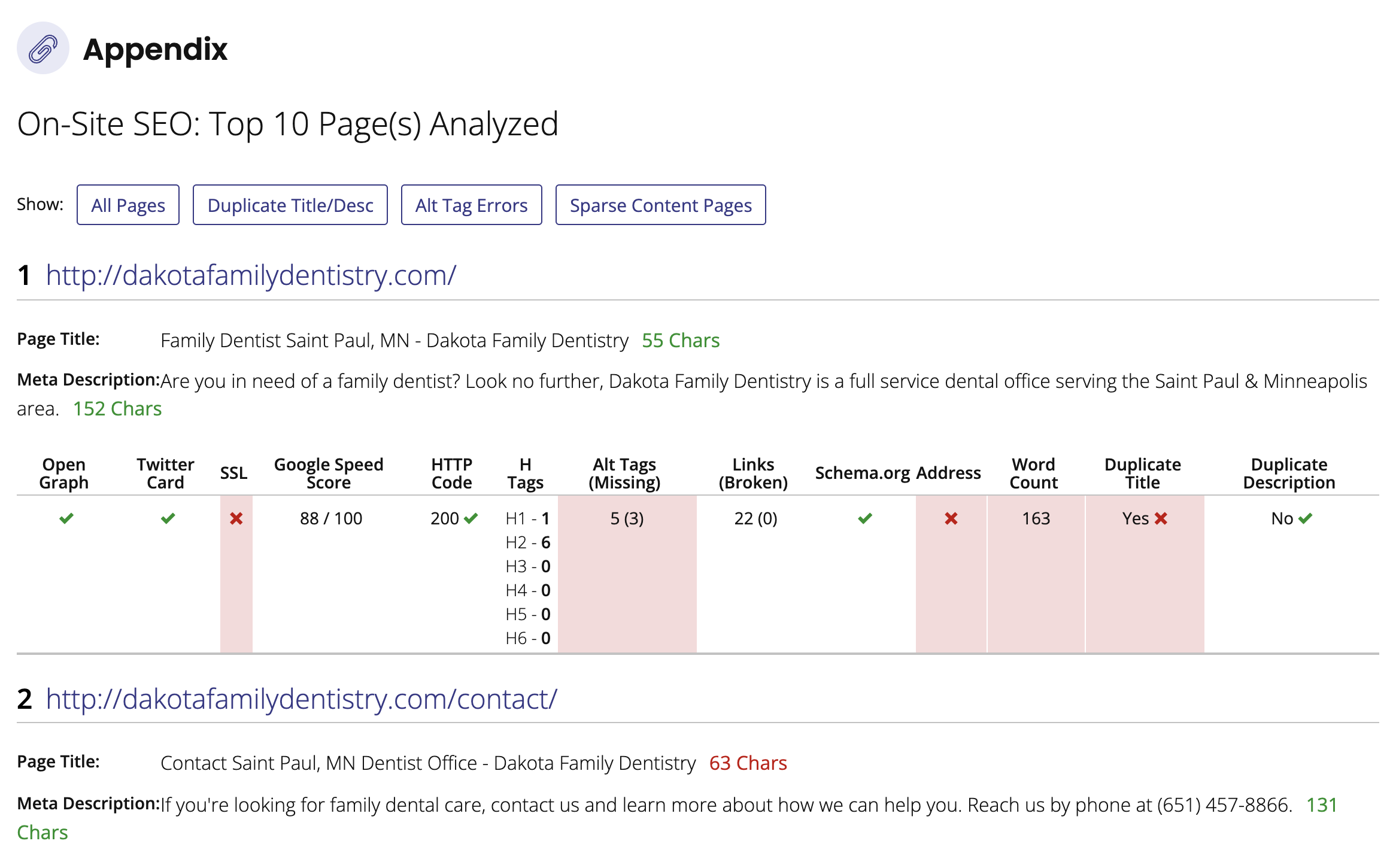Click the Twitter Card column header

165,474
